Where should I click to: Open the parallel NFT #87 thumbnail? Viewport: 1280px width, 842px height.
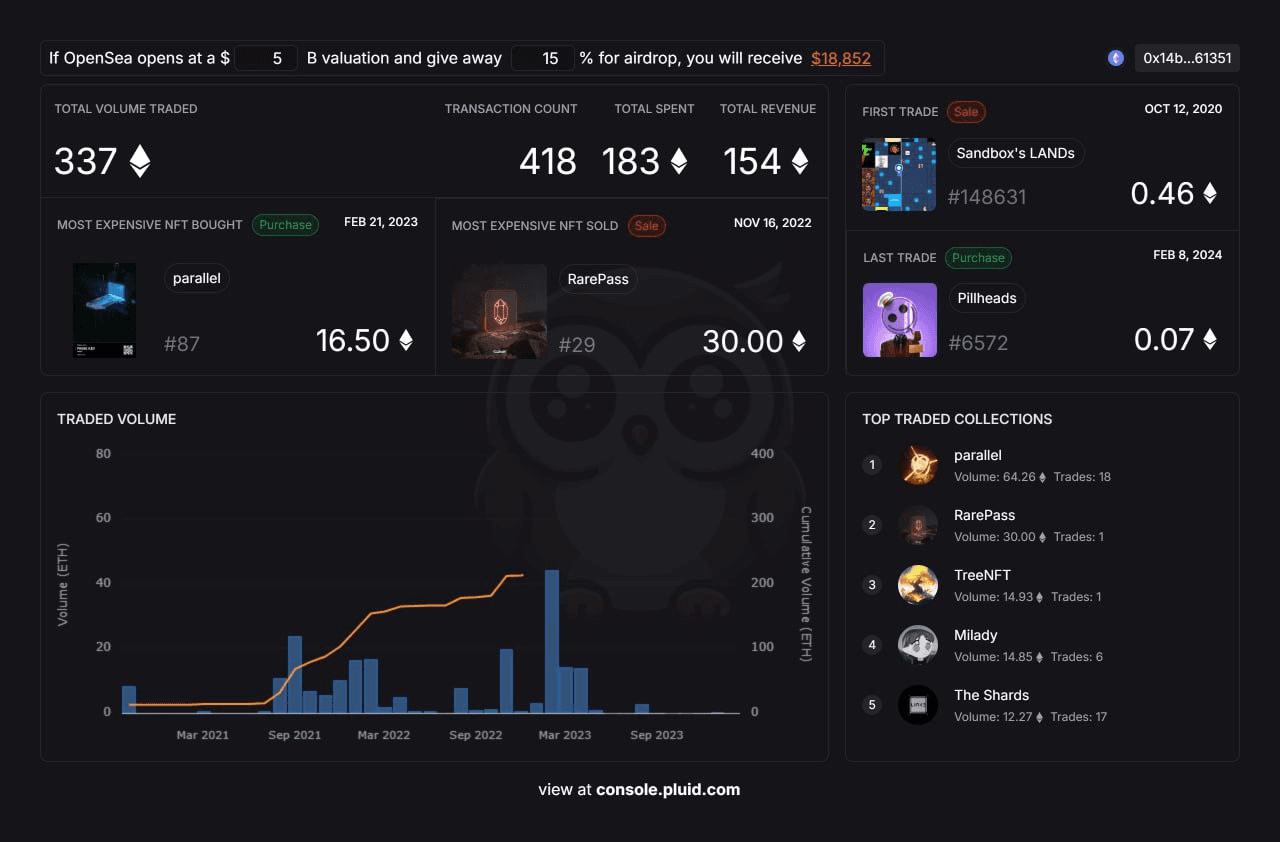105,310
